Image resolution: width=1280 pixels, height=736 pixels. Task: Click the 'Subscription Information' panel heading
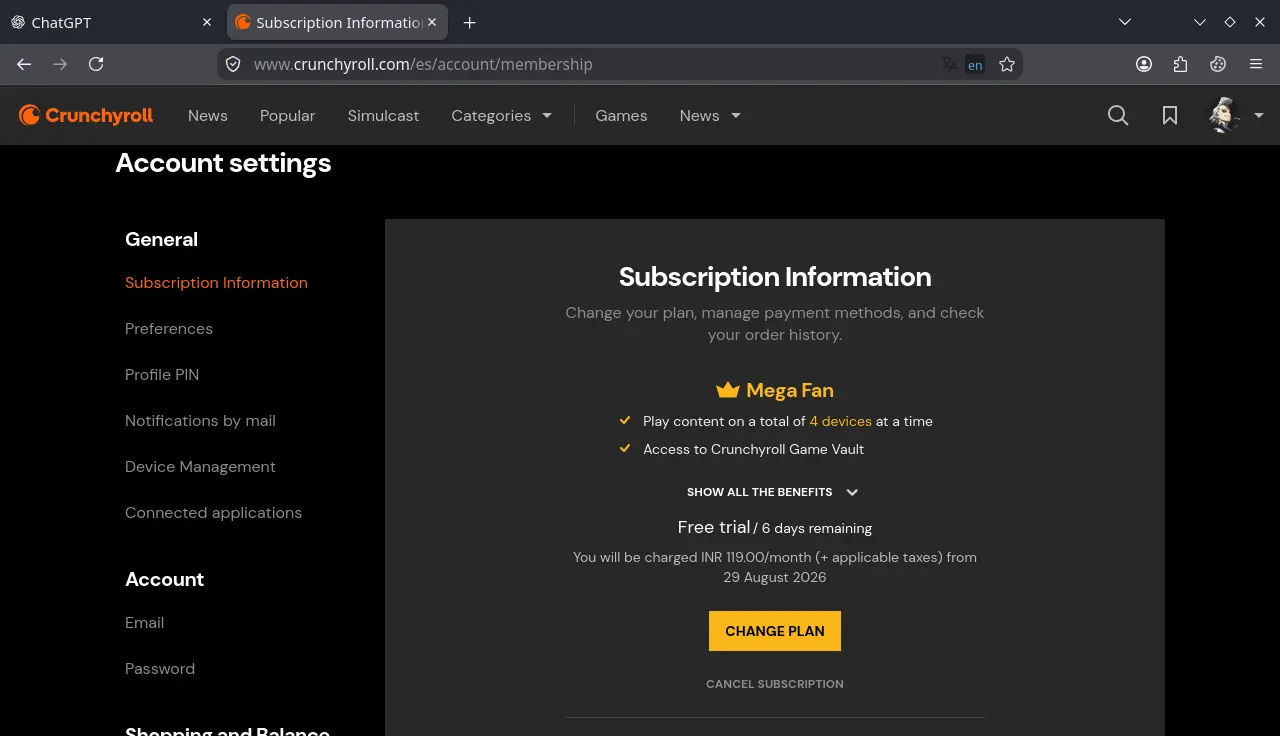[x=775, y=277]
